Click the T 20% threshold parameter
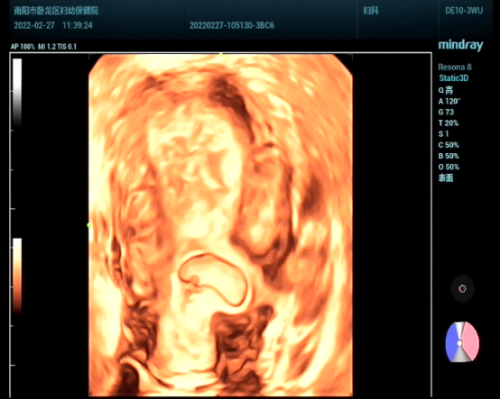This screenshot has height=399, width=500. [448, 123]
